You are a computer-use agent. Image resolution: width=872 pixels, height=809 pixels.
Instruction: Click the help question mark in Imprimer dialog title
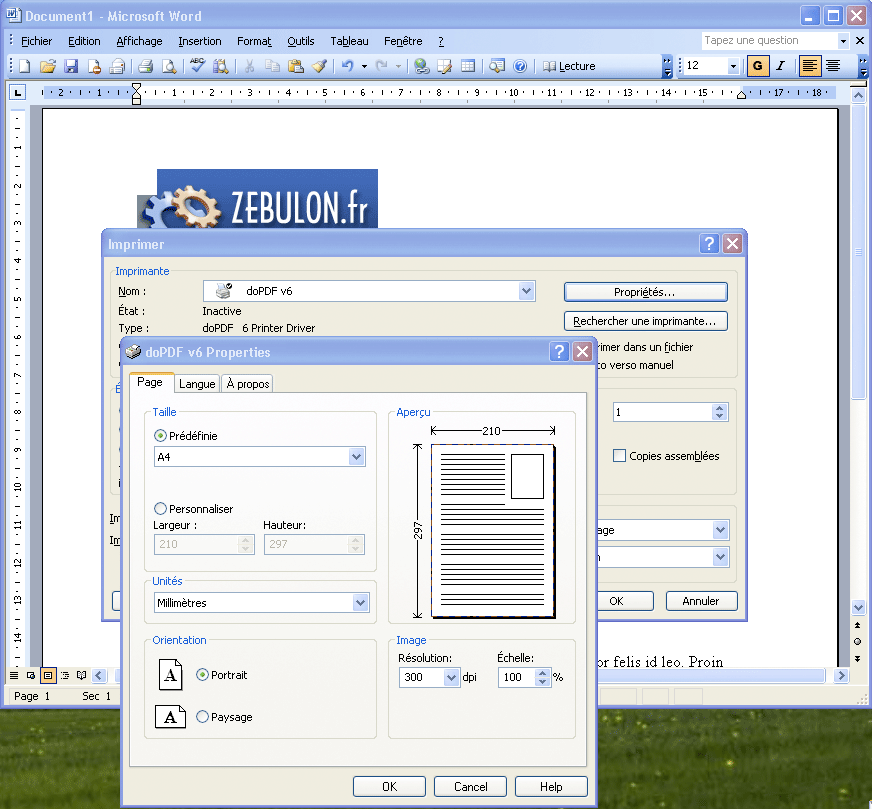(x=709, y=244)
